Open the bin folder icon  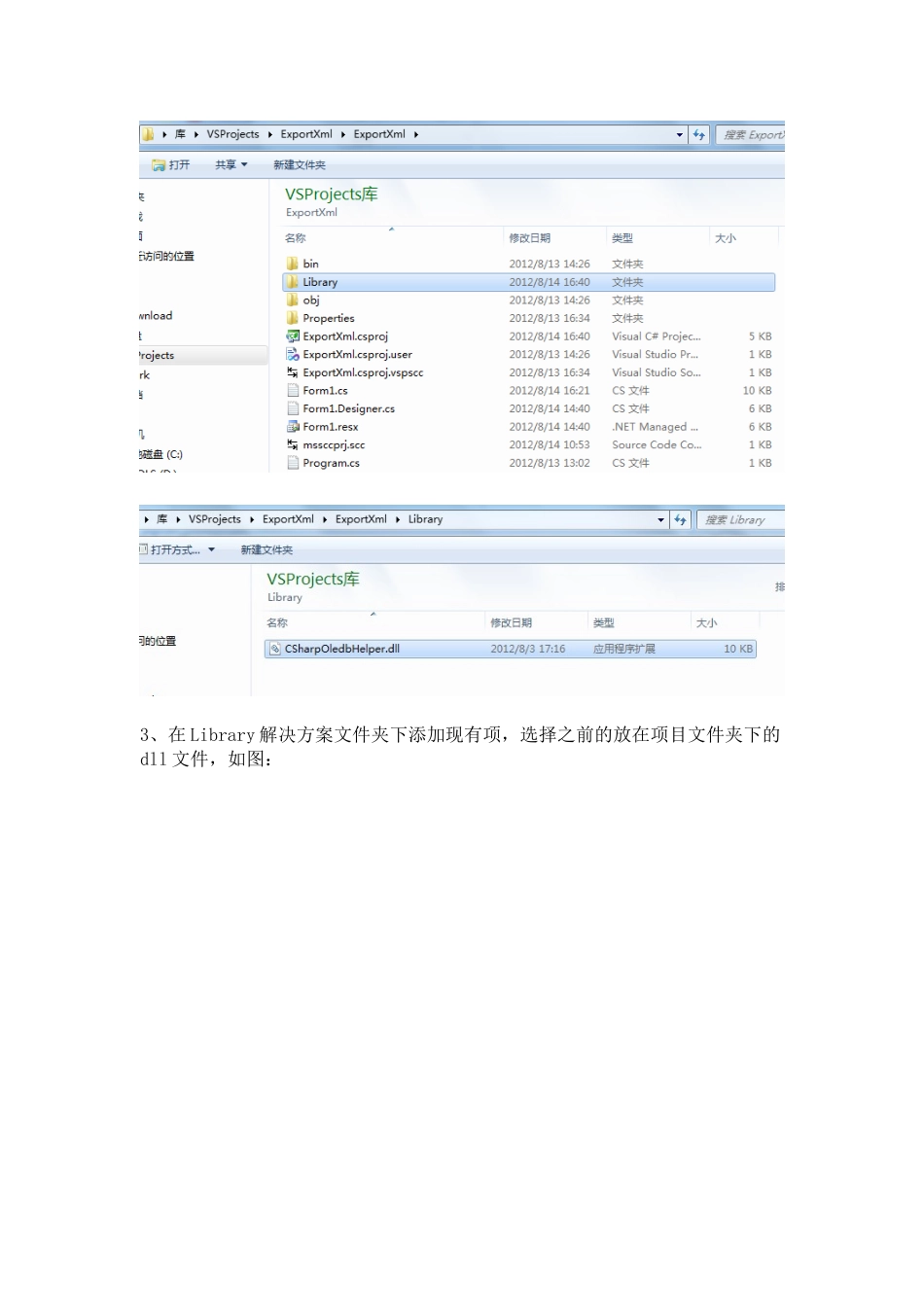pyautogui.click(x=292, y=264)
